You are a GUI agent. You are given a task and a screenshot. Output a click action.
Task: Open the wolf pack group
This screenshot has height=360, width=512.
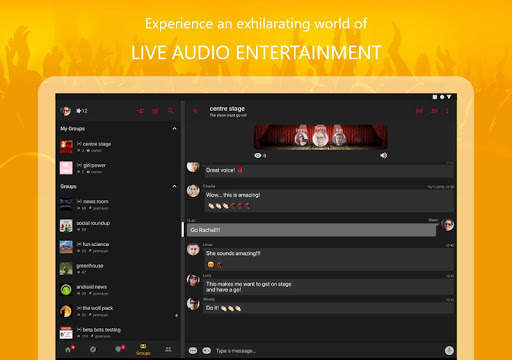(x=118, y=311)
